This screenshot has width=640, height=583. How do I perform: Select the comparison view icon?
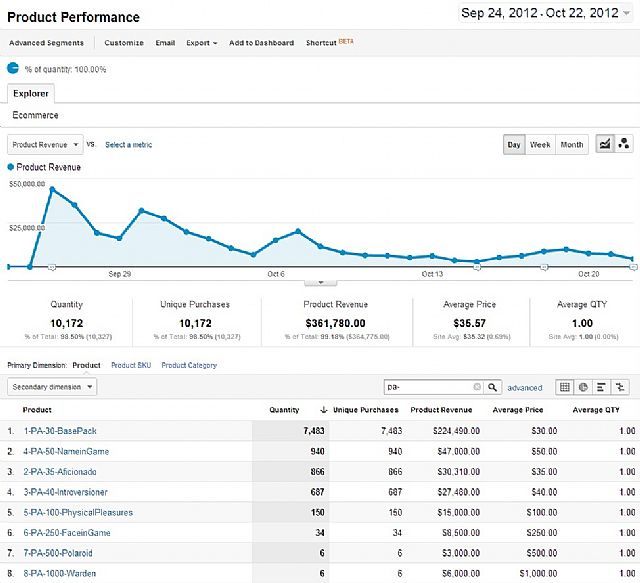click(621, 386)
